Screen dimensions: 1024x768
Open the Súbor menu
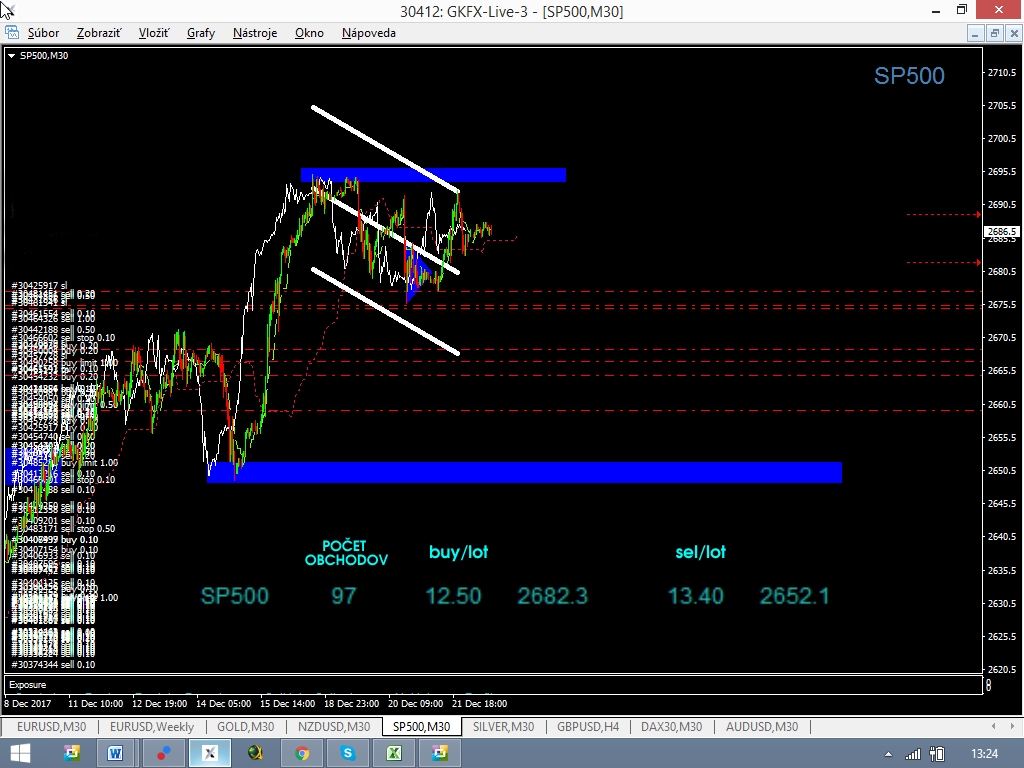[x=43, y=33]
